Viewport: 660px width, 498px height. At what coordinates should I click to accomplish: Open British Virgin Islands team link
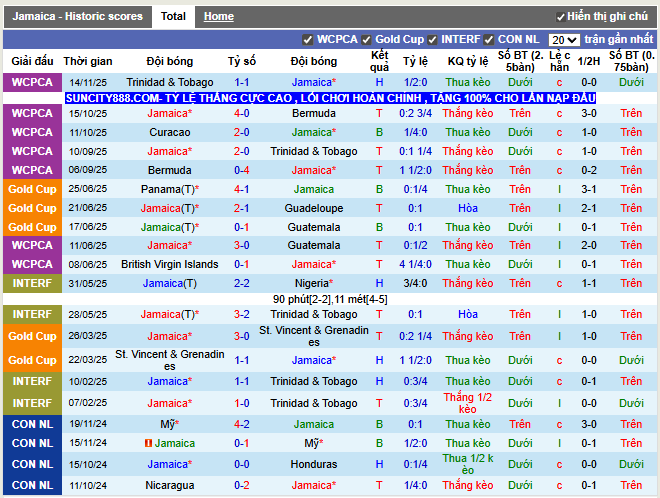click(x=170, y=264)
